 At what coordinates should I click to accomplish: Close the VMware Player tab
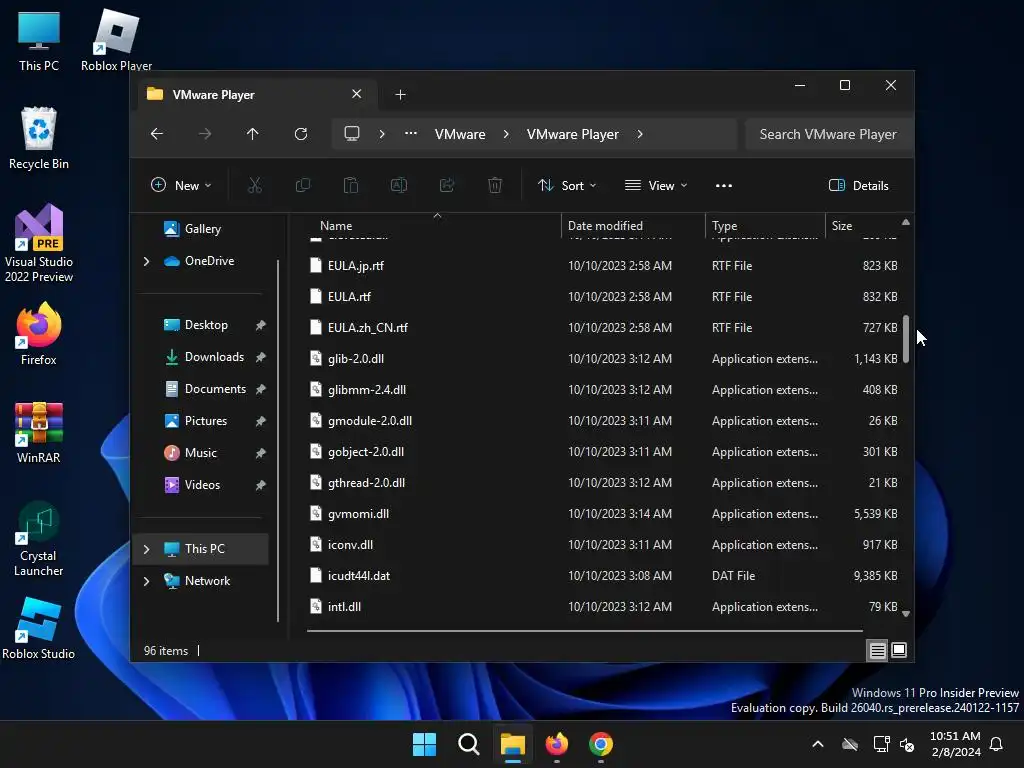point(357,94)
